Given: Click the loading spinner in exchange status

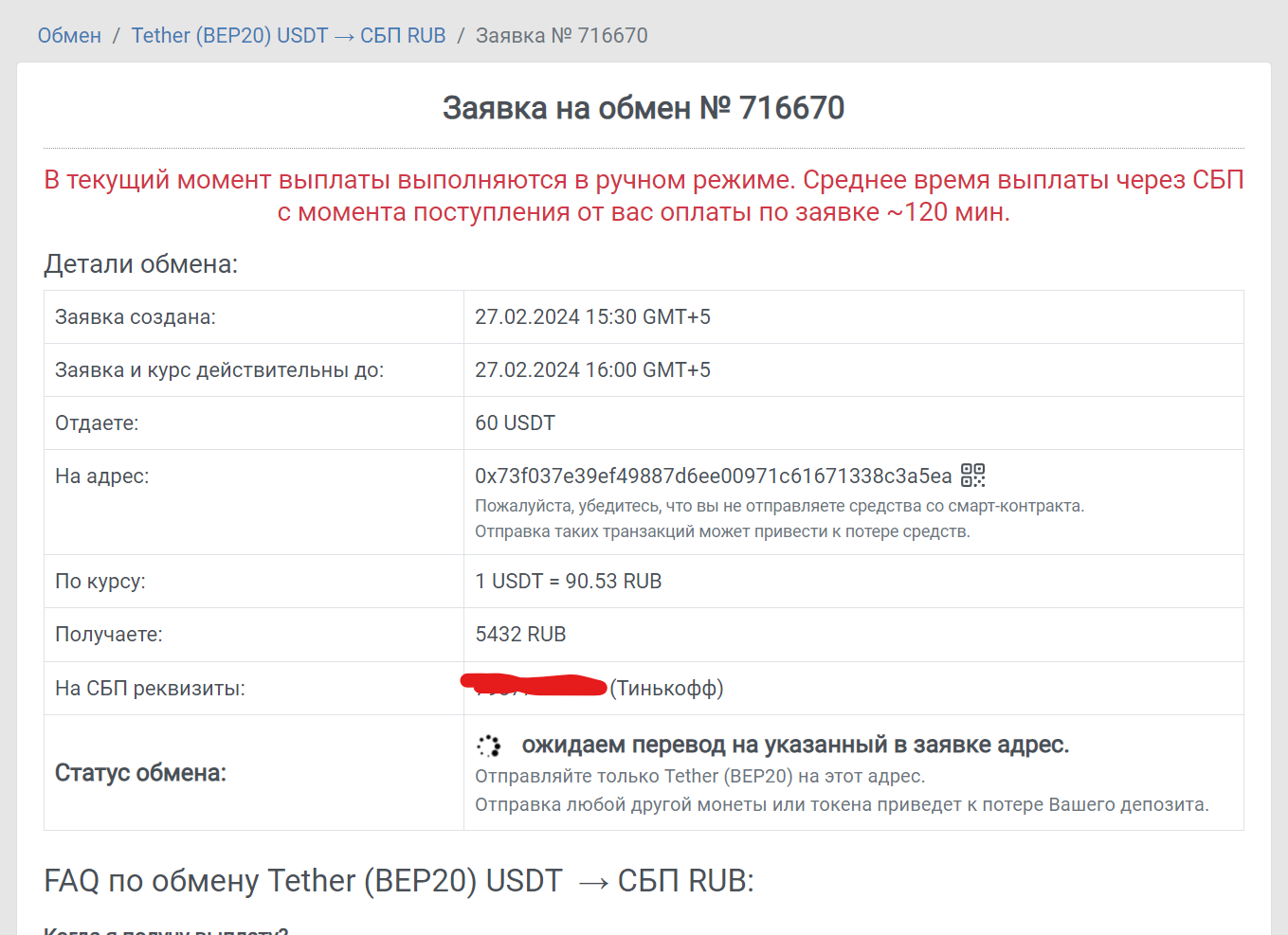Looking at the screenshot, I should (x=488, y=746).
